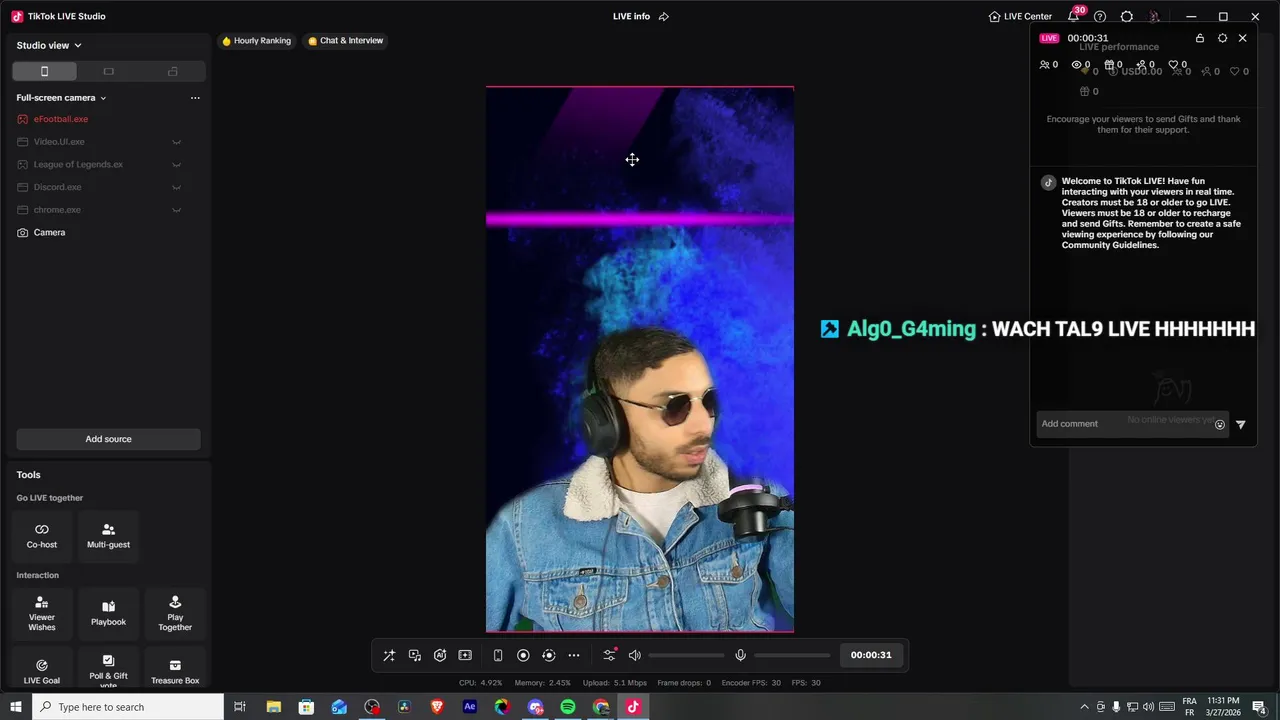Viewport: 1280px width, 720px height.
Task: Open File Explorer from the taskbar
Action: (273, 707)
